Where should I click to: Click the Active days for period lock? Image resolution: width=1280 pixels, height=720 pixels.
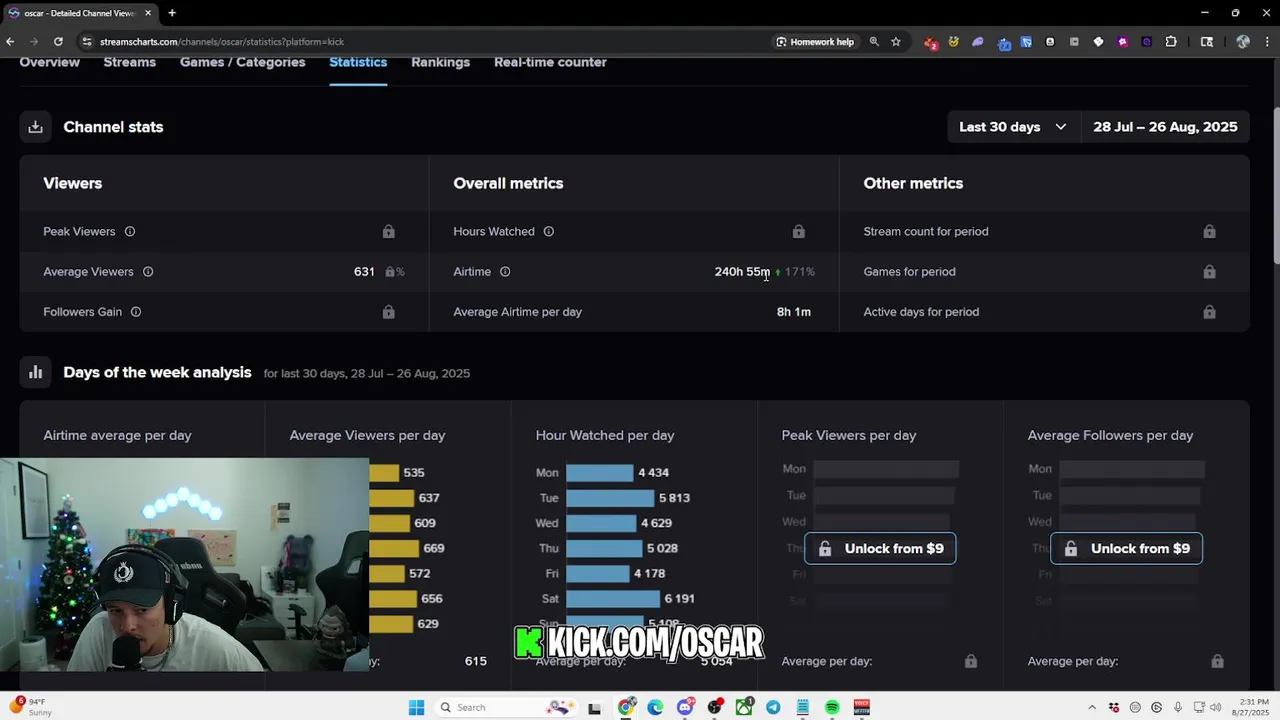pos(1209,312)
